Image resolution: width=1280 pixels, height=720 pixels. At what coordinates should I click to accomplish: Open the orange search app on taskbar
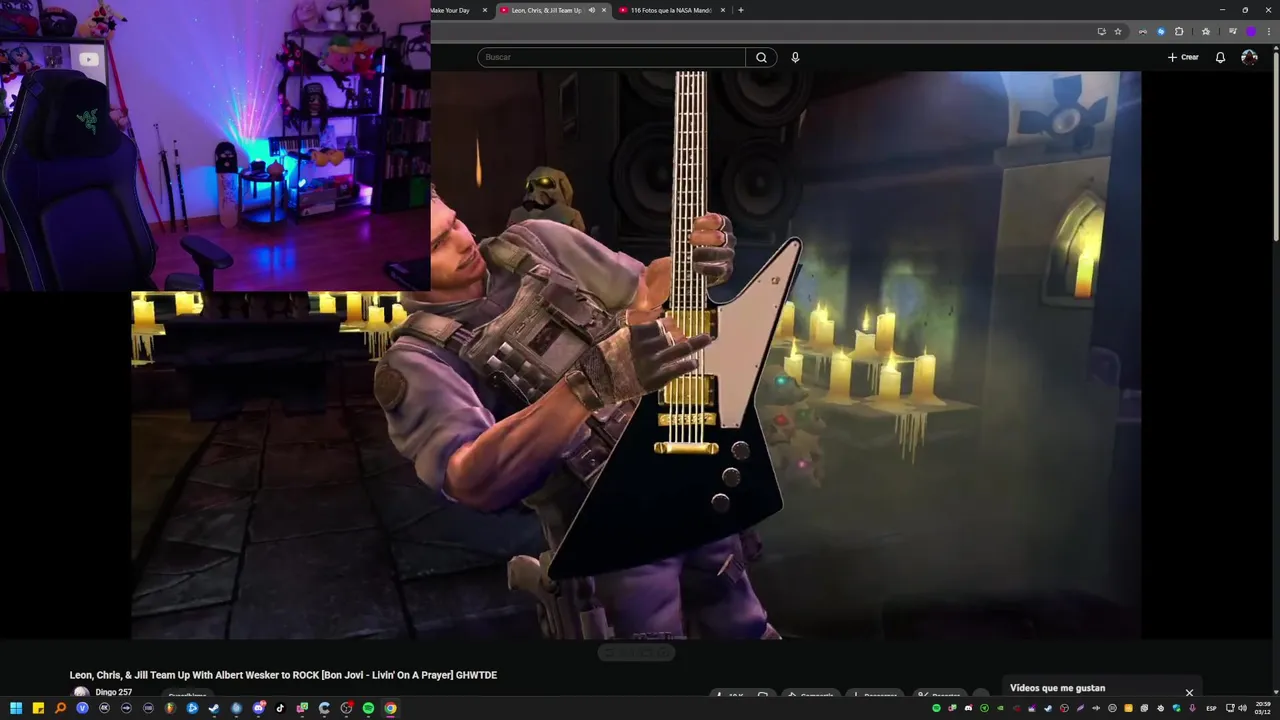(x=60, y=708)
